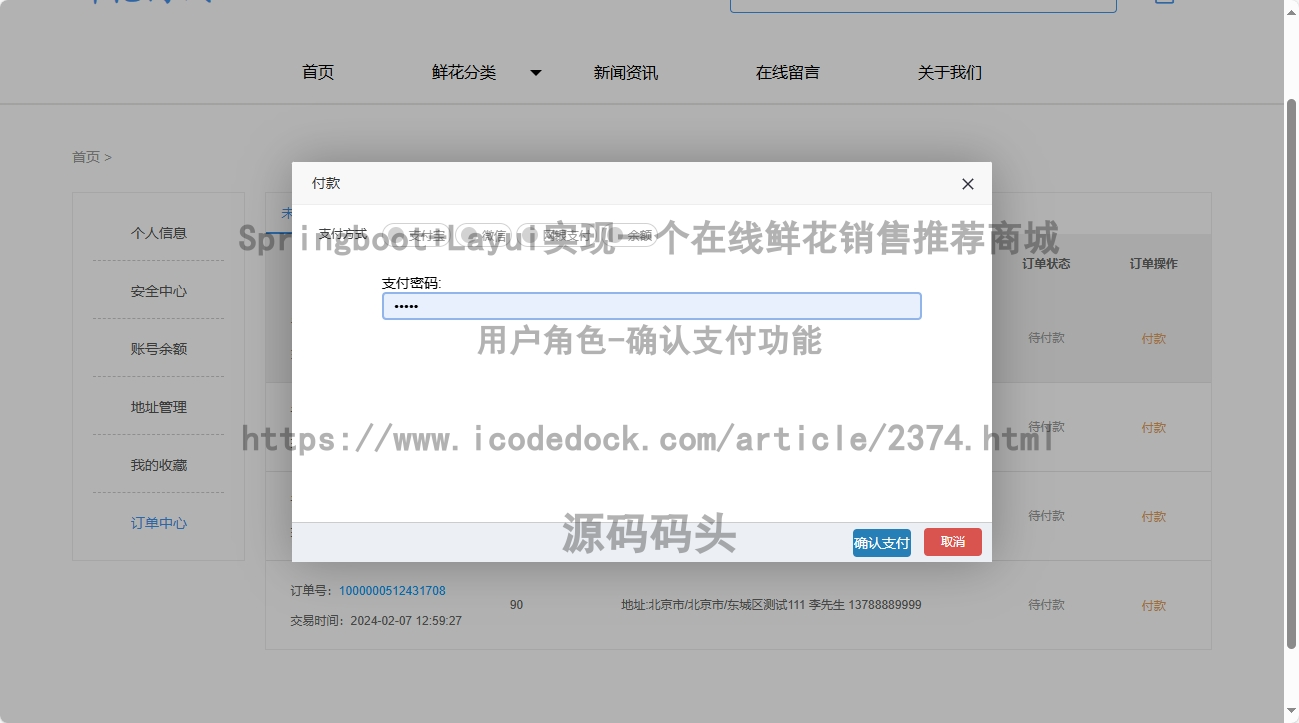Open 安全中心 in the sidebar

[159, 291]
